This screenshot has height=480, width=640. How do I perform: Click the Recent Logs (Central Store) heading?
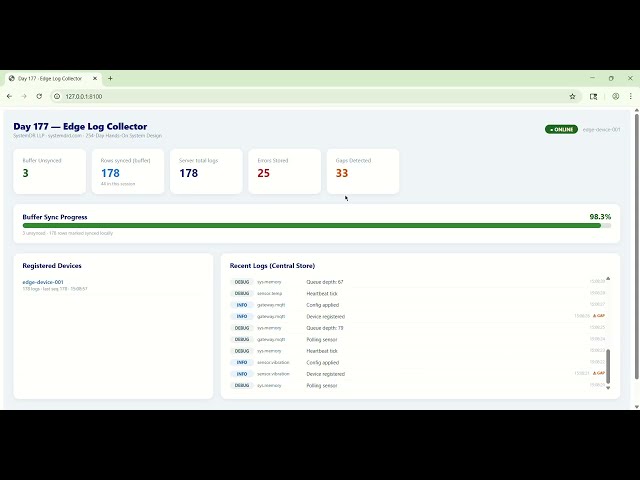272,266
